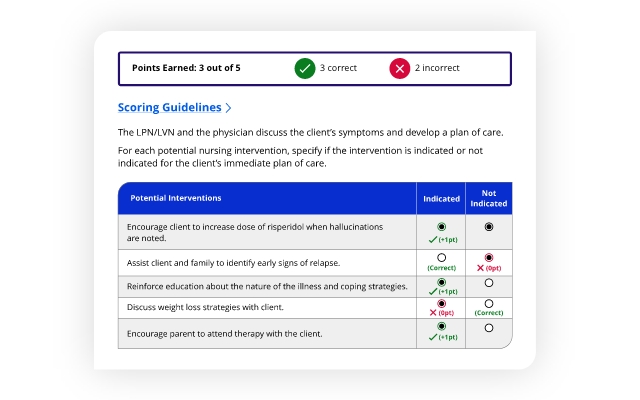Click the Not Indicated column header

coord(489,199)
